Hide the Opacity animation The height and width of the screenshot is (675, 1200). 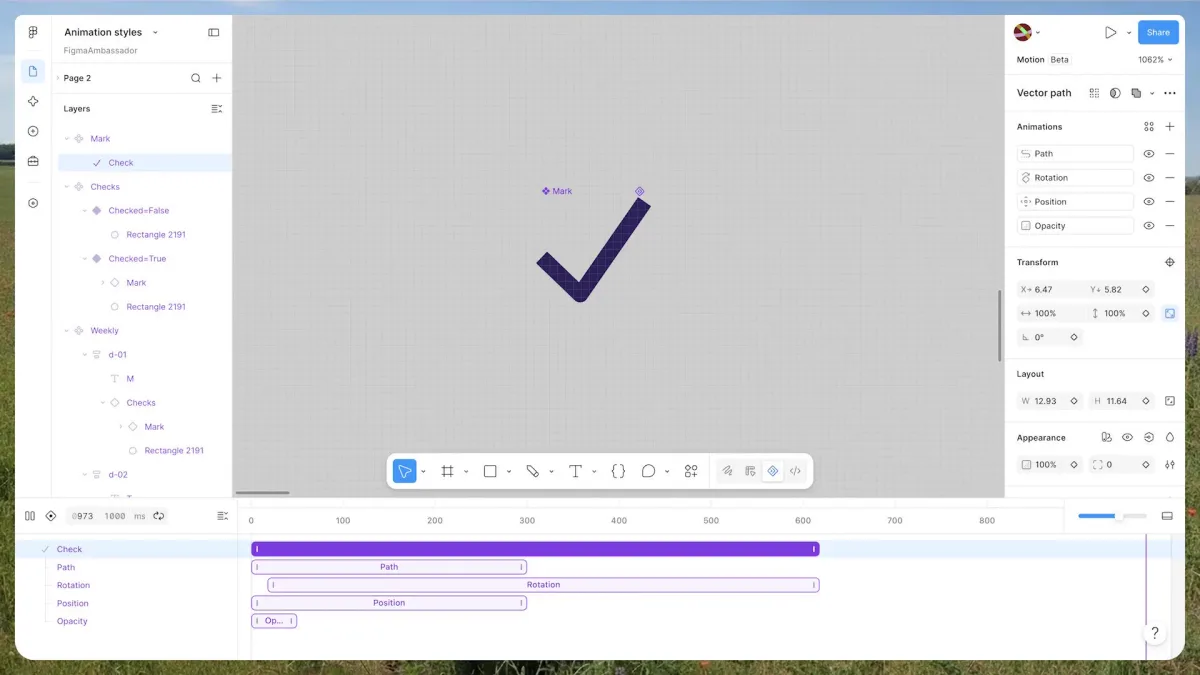(x=1149, y=226)
